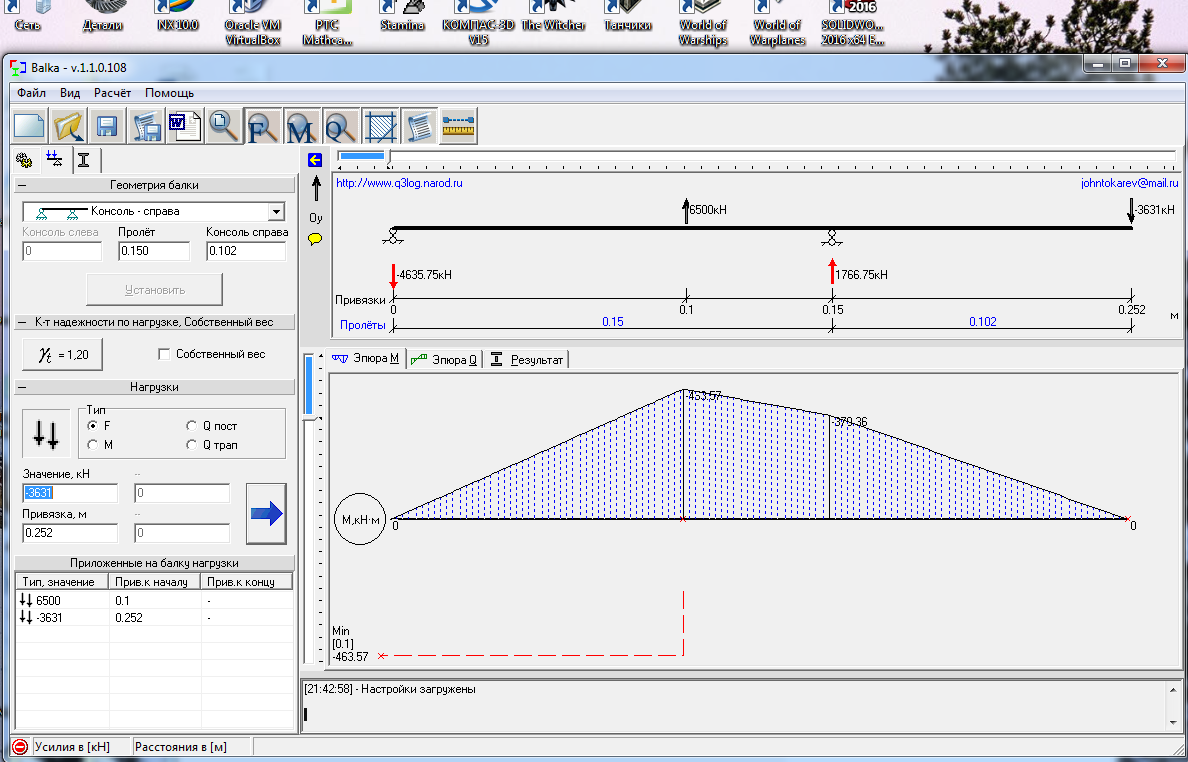Toggle the M moment magnifier tool
This screenshot has width=1188, height=762.
click(302, 126)
